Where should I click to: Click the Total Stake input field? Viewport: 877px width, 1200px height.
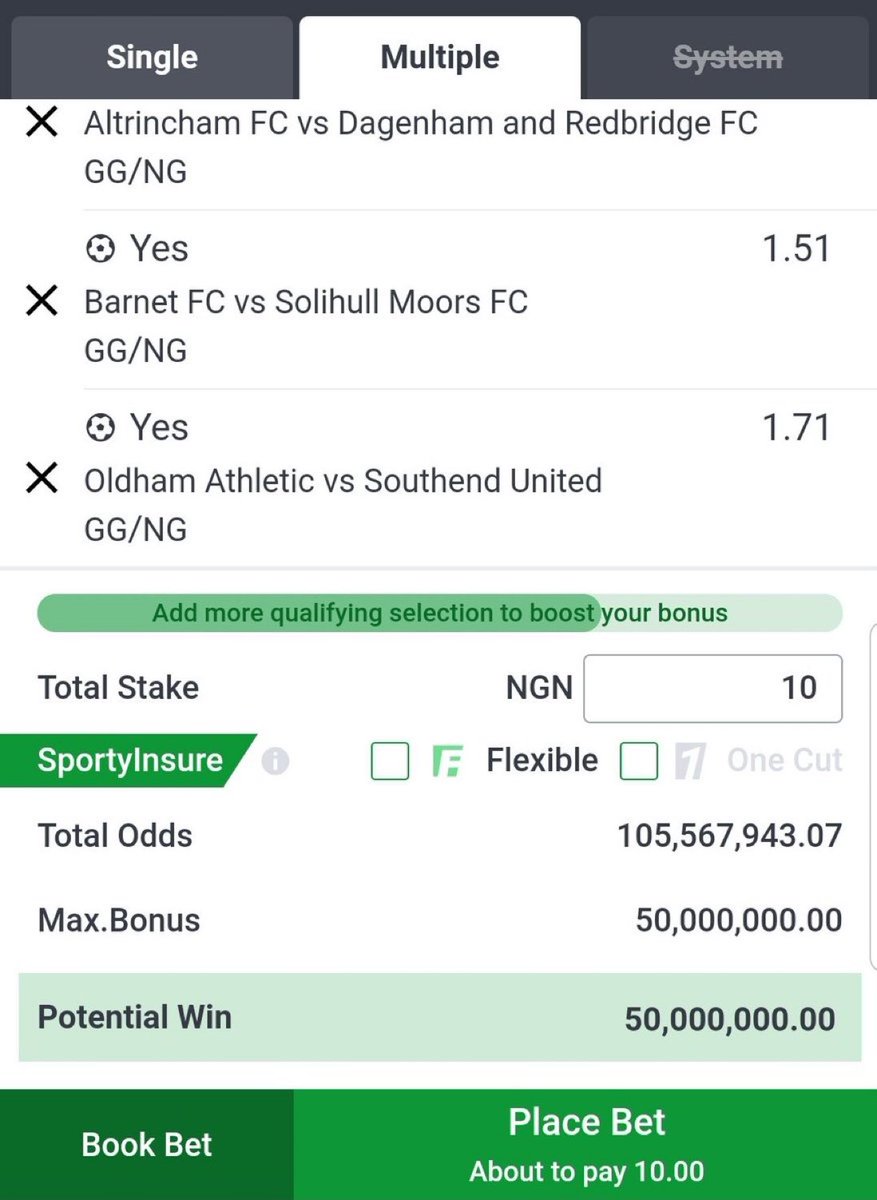coord(713,688)
